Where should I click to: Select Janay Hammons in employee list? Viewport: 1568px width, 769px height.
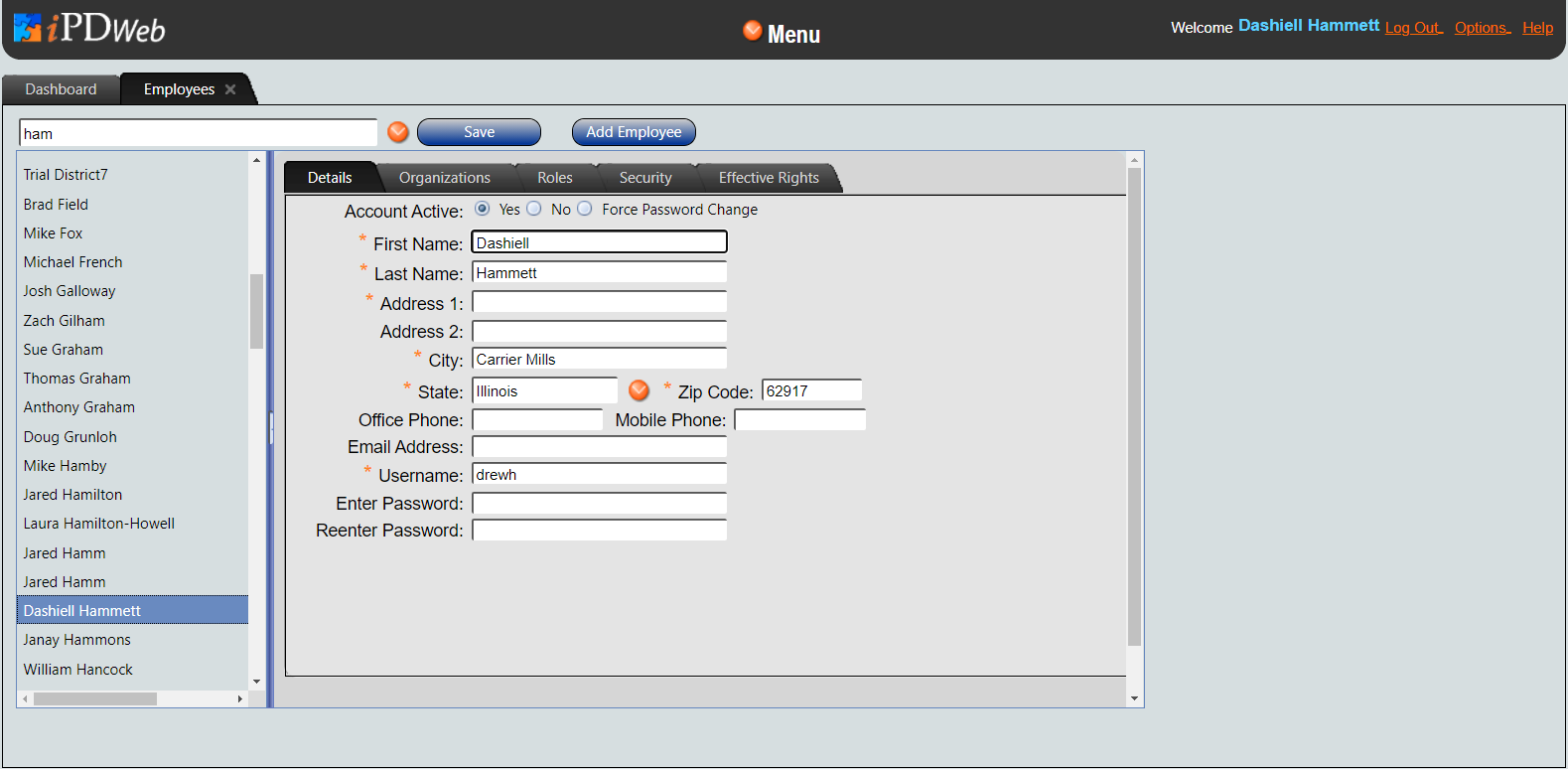pyautogui.click(x=77, y=640)
